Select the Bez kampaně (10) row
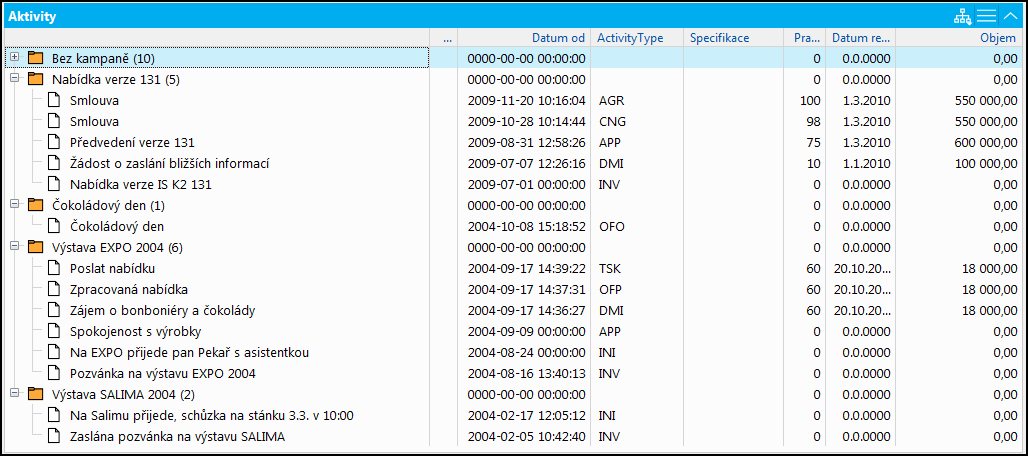The width and height of the screenshot is (1028, 456). [513, 58]
